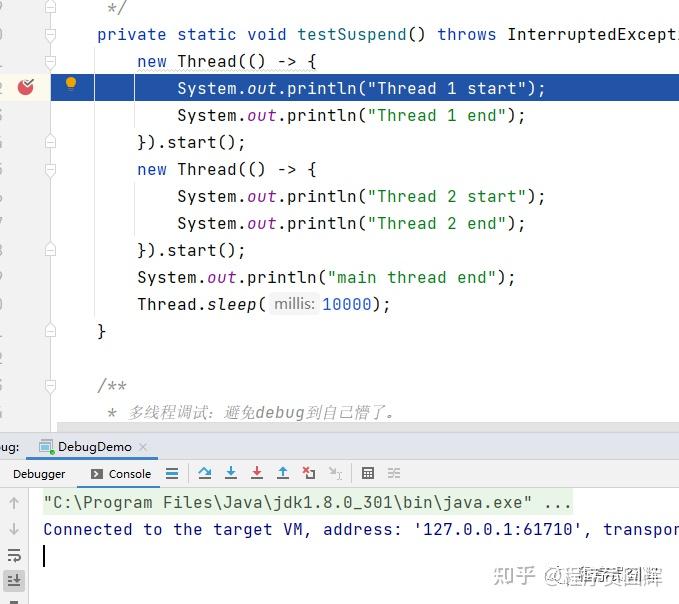Click the java.exe command line in console
Image resolution: width=679 pixels, height=604 pixels.
click(x=308, y=502)
